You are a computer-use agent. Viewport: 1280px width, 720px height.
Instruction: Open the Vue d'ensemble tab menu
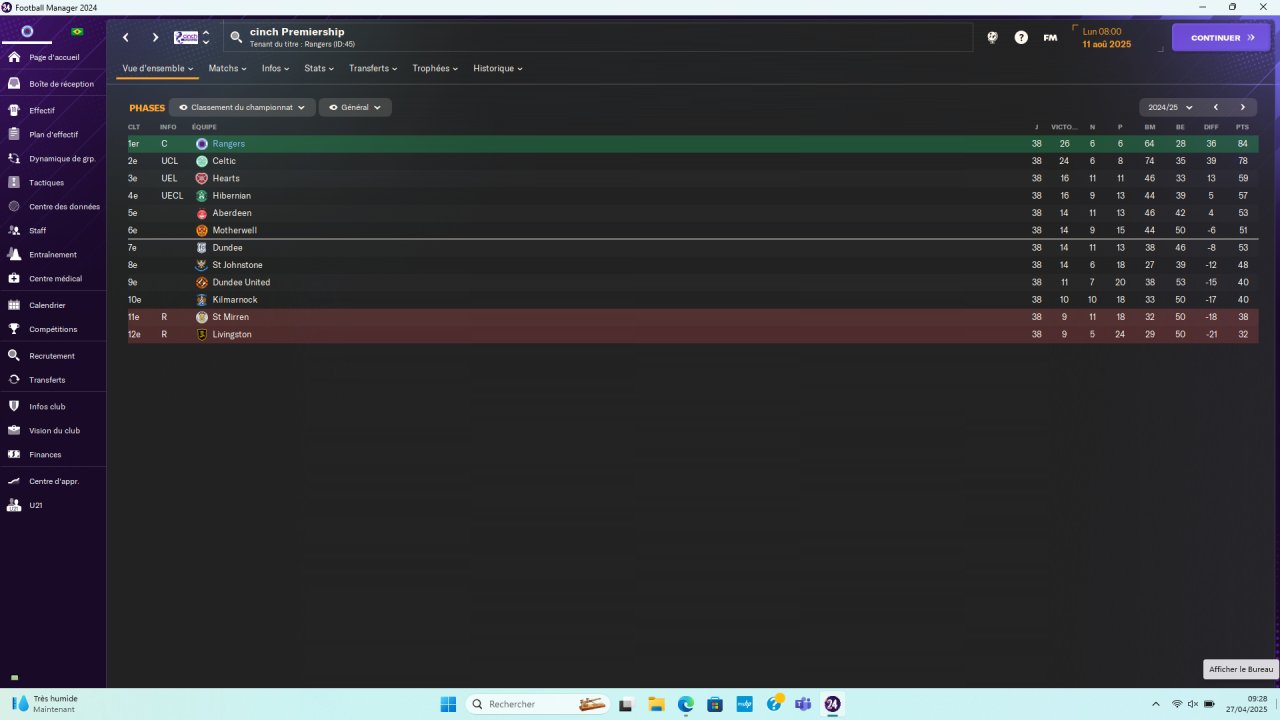tap(158, 68)
